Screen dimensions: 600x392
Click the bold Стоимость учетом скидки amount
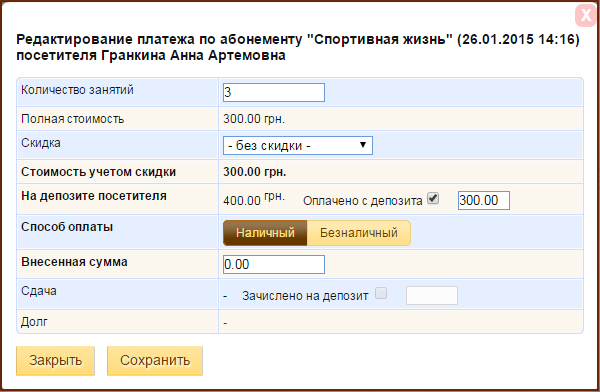(x=254, y=172)
